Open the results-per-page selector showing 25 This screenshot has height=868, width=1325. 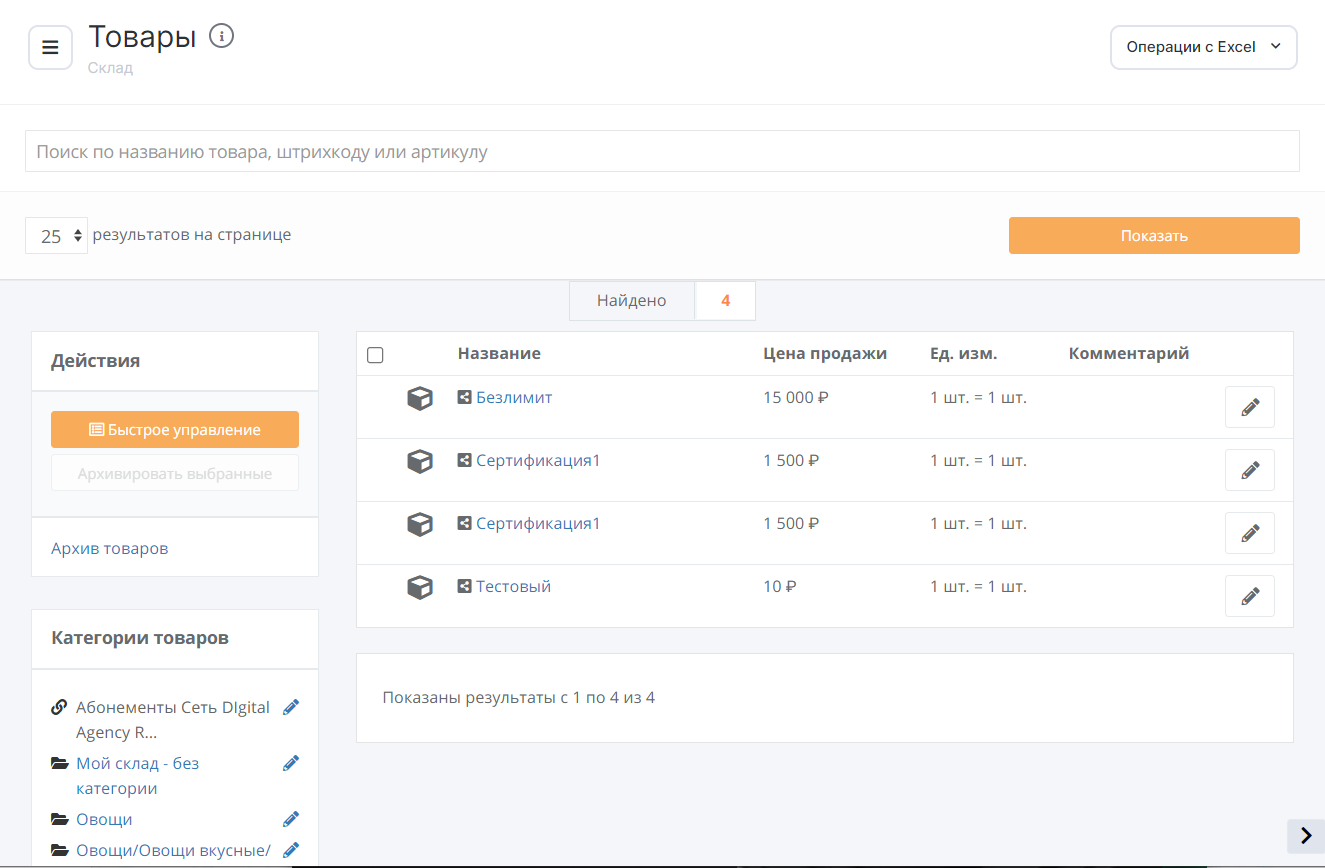[56, 235]
